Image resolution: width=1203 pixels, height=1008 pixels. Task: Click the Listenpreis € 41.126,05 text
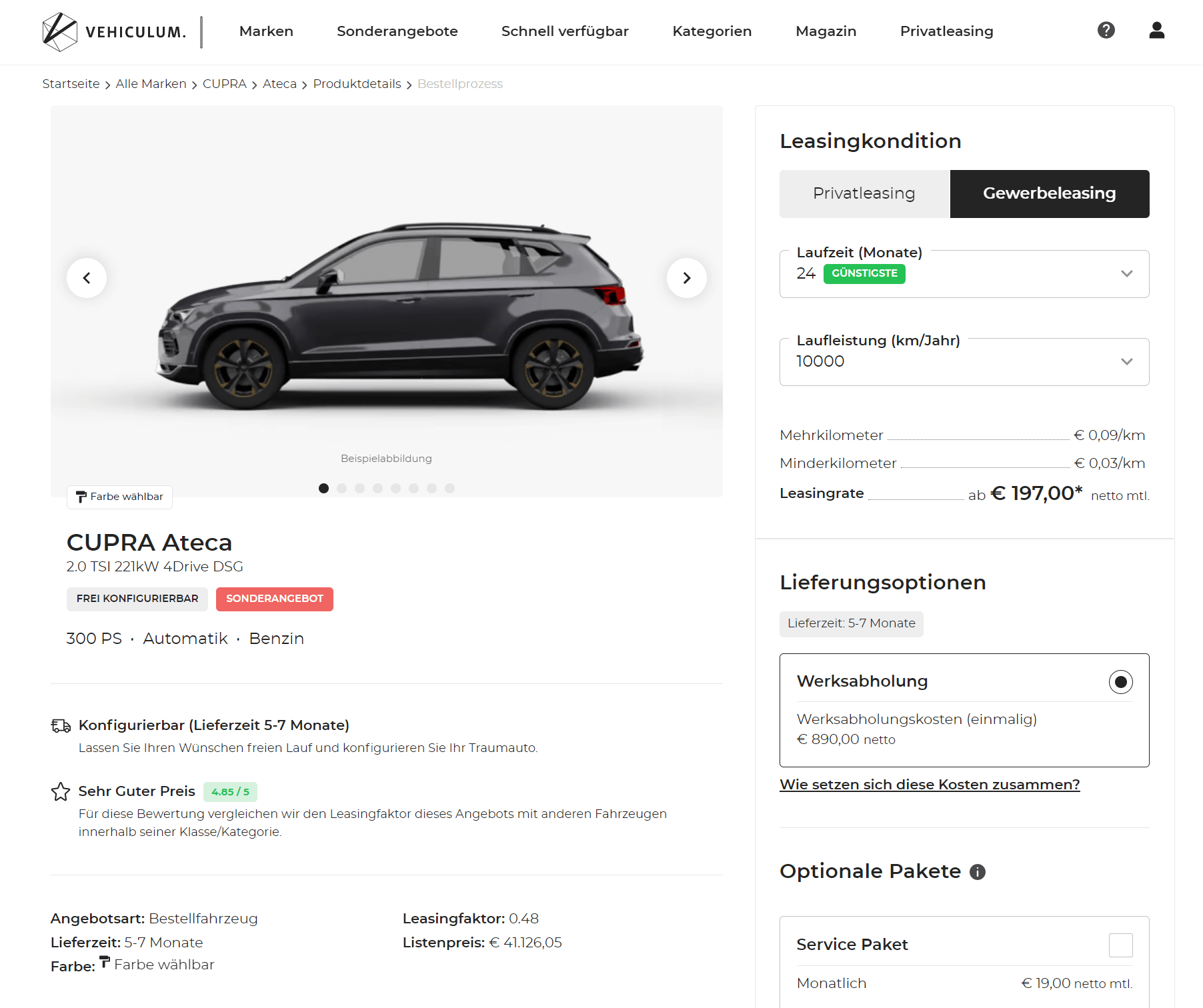[482, 943]
